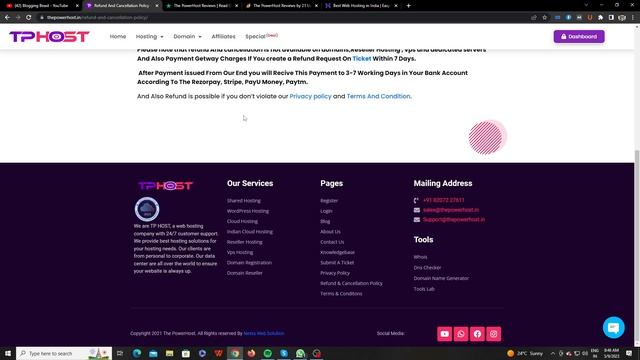Open Cloud Hosting footer link
Screen dimensions: 640x360
[x=242, y=221]
